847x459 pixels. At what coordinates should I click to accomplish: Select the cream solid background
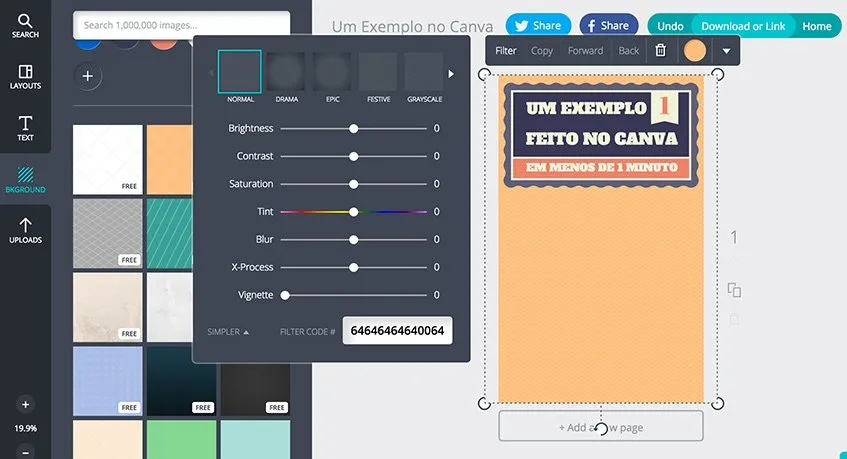point(107,440)
